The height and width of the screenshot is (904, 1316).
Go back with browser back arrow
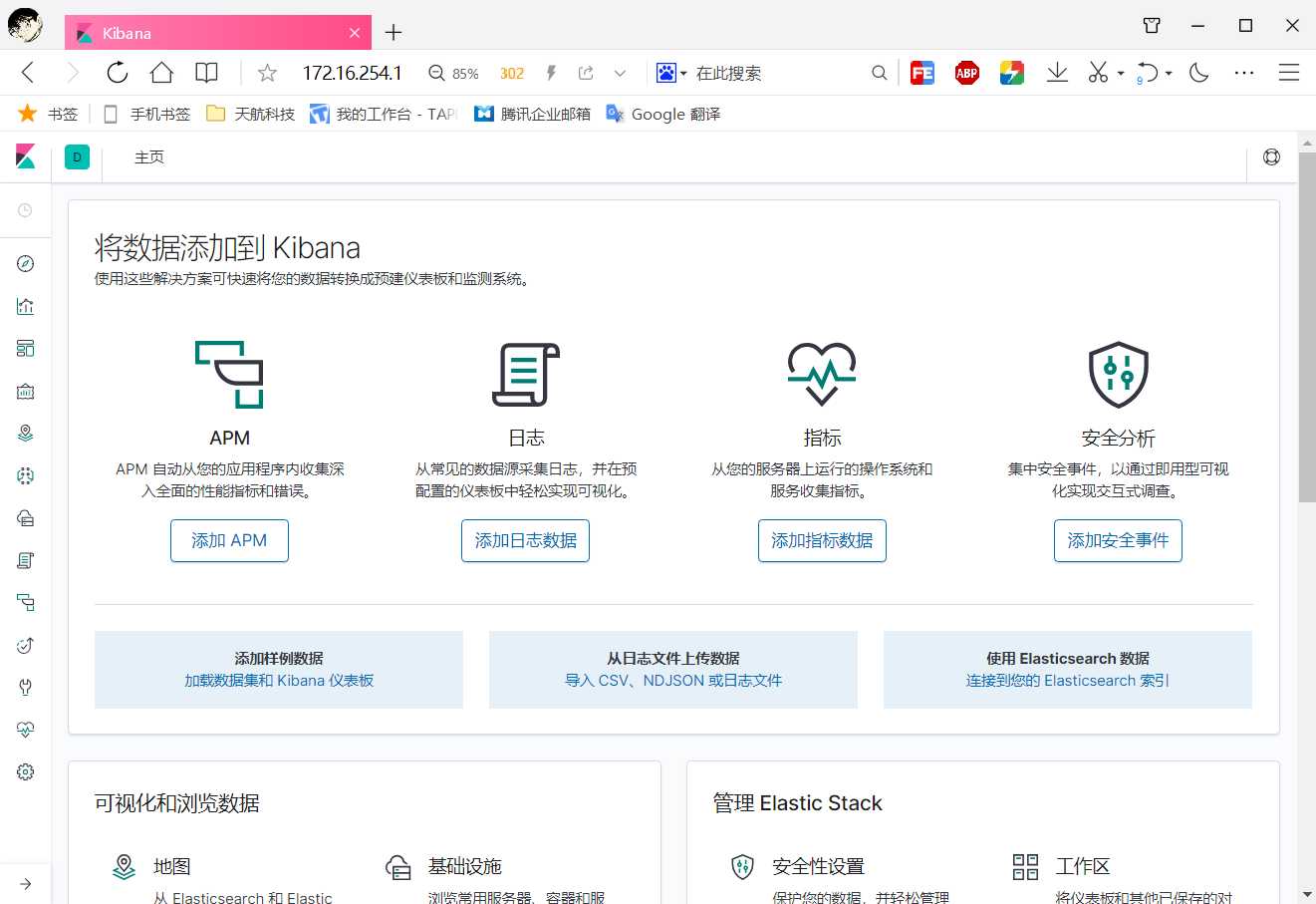pos(28,73)
